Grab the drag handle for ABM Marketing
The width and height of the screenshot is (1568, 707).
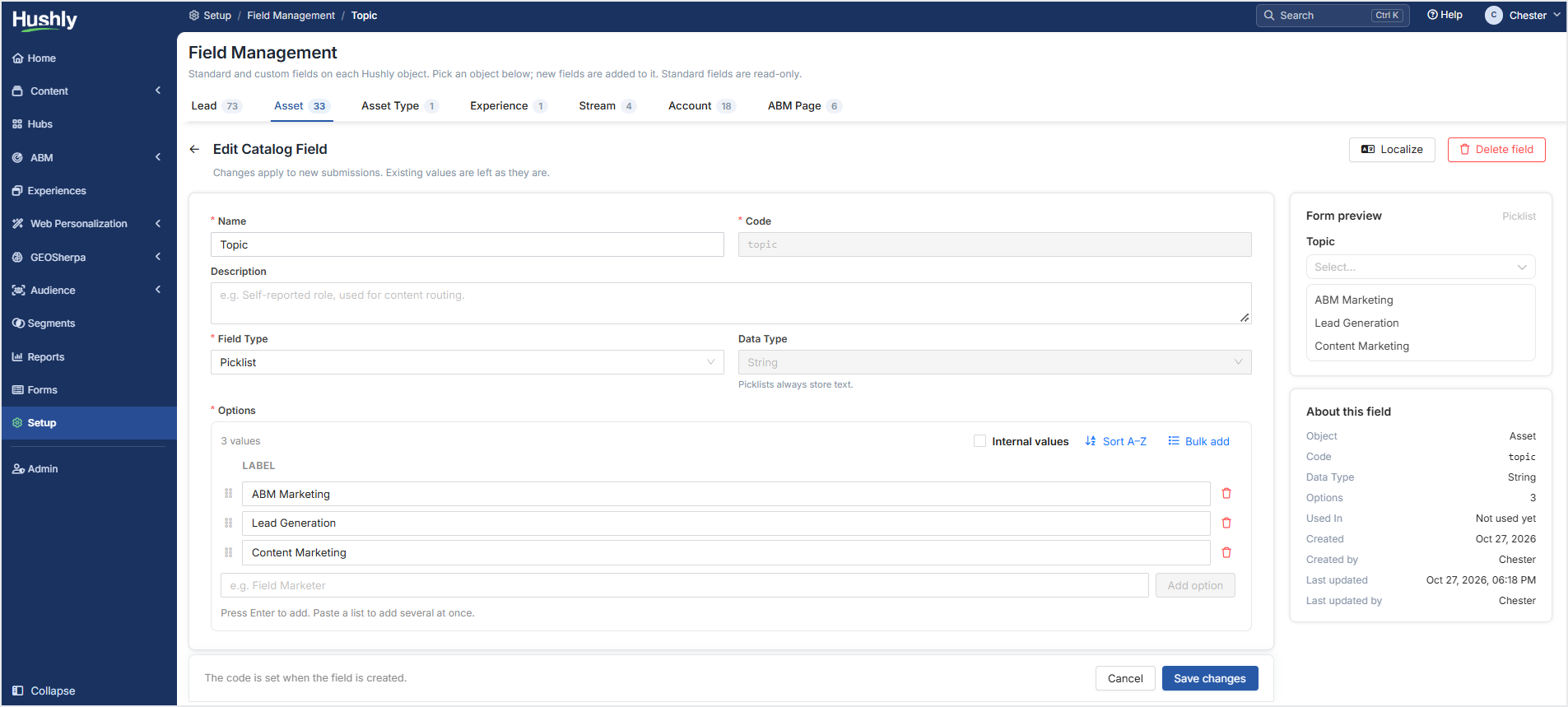(x=229, y=494)
